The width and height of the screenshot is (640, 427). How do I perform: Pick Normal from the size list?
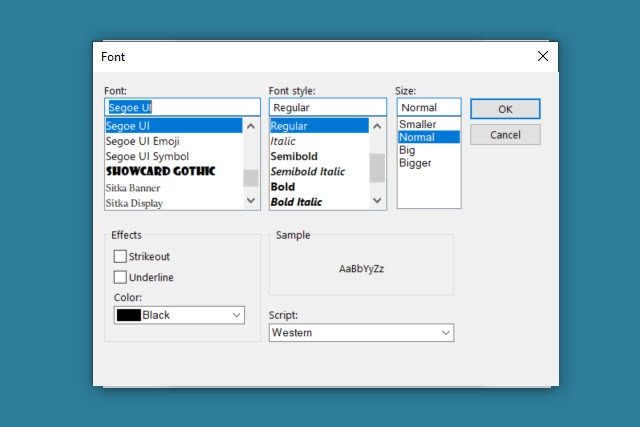click(x=429, y=137)
